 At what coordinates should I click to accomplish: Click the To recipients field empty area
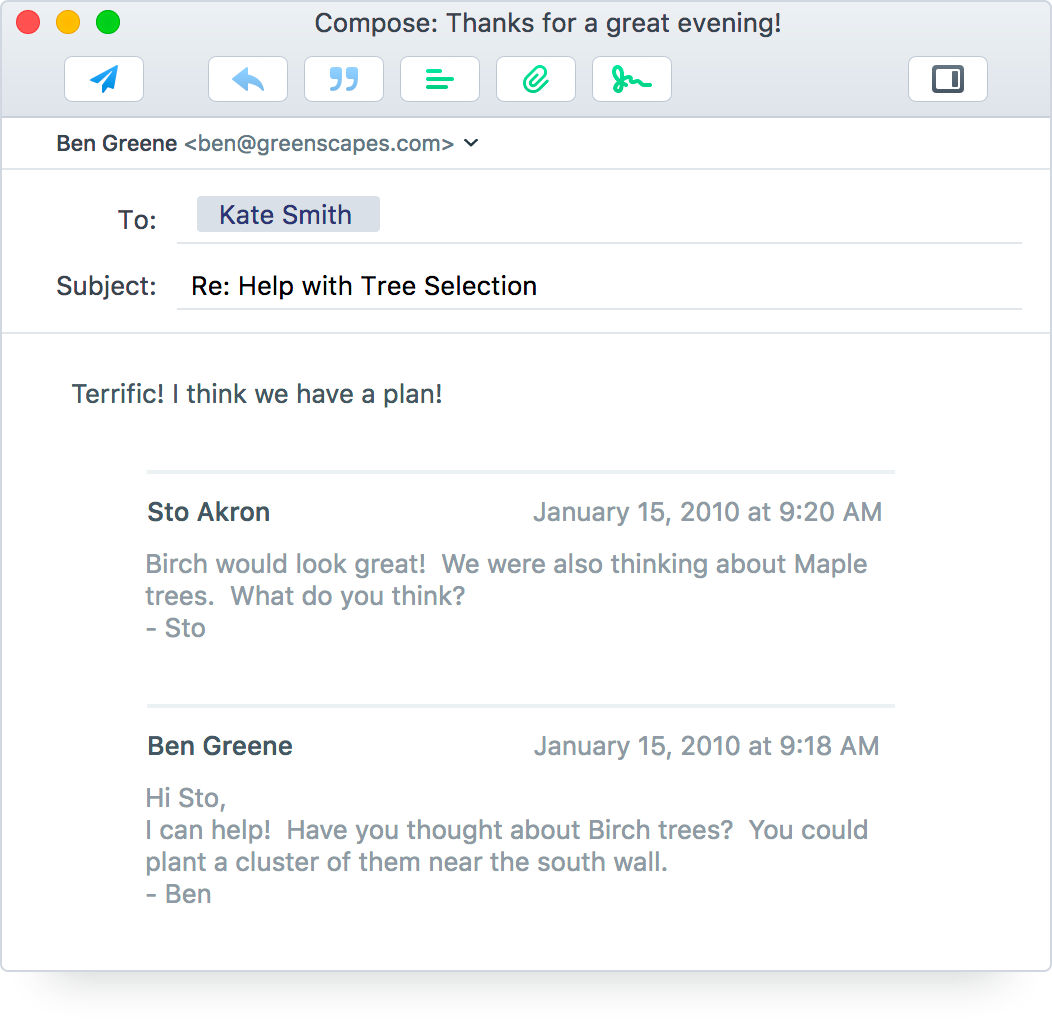point(700,216)
